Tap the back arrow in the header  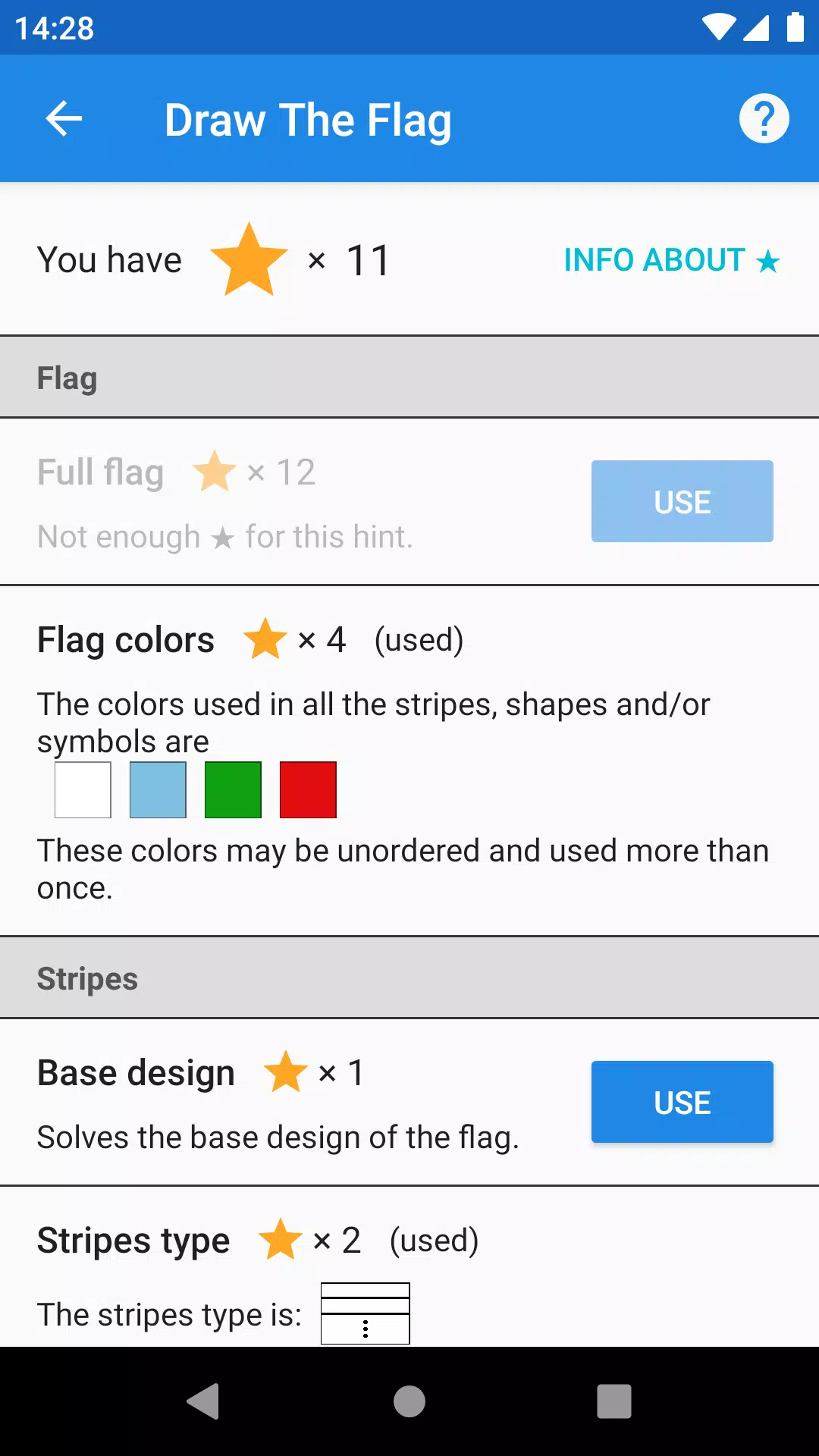[64, 119]
